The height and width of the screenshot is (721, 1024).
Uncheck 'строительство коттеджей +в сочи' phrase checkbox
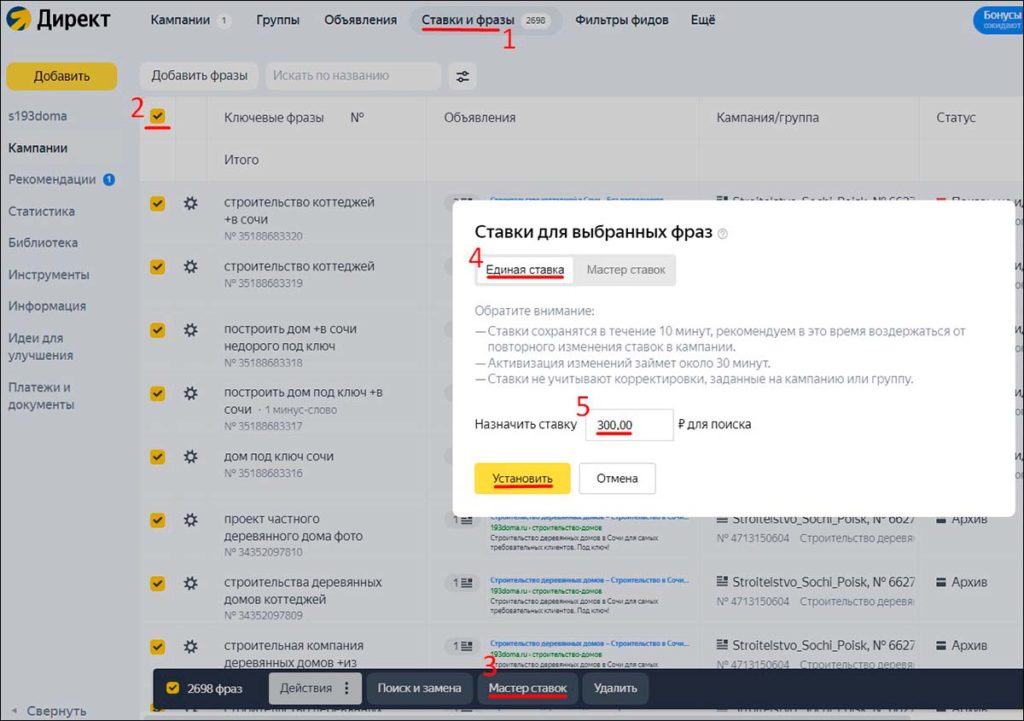(157, 203)
